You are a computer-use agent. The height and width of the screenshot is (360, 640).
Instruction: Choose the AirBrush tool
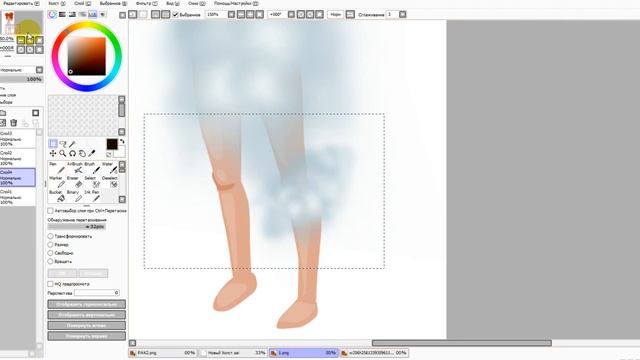point(75,168)
